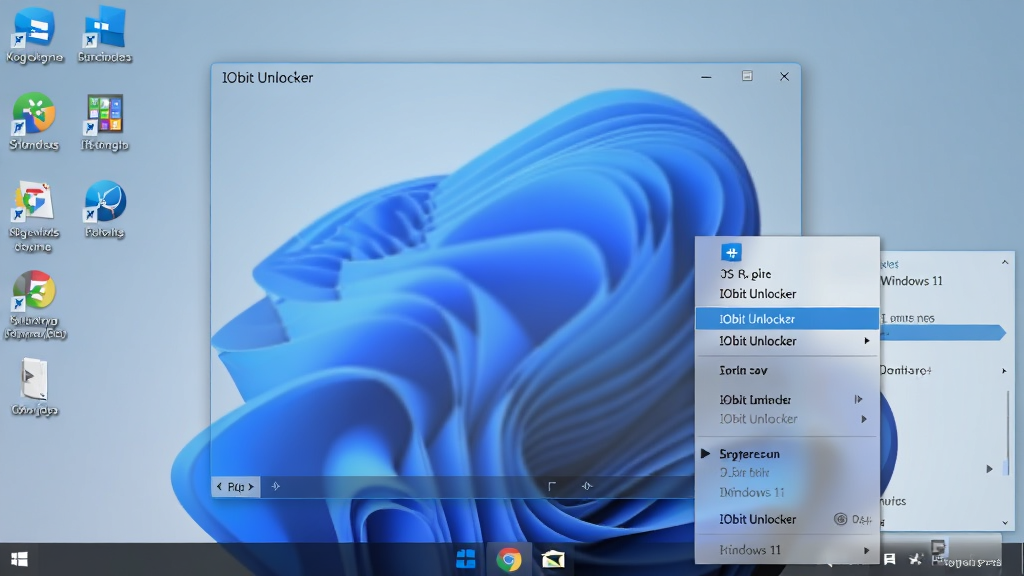This screenshot has height=576, width=1024.
Task: Launch Google Chrome from the taskbar
Action: pyautogui.click(x=509, y=560)
